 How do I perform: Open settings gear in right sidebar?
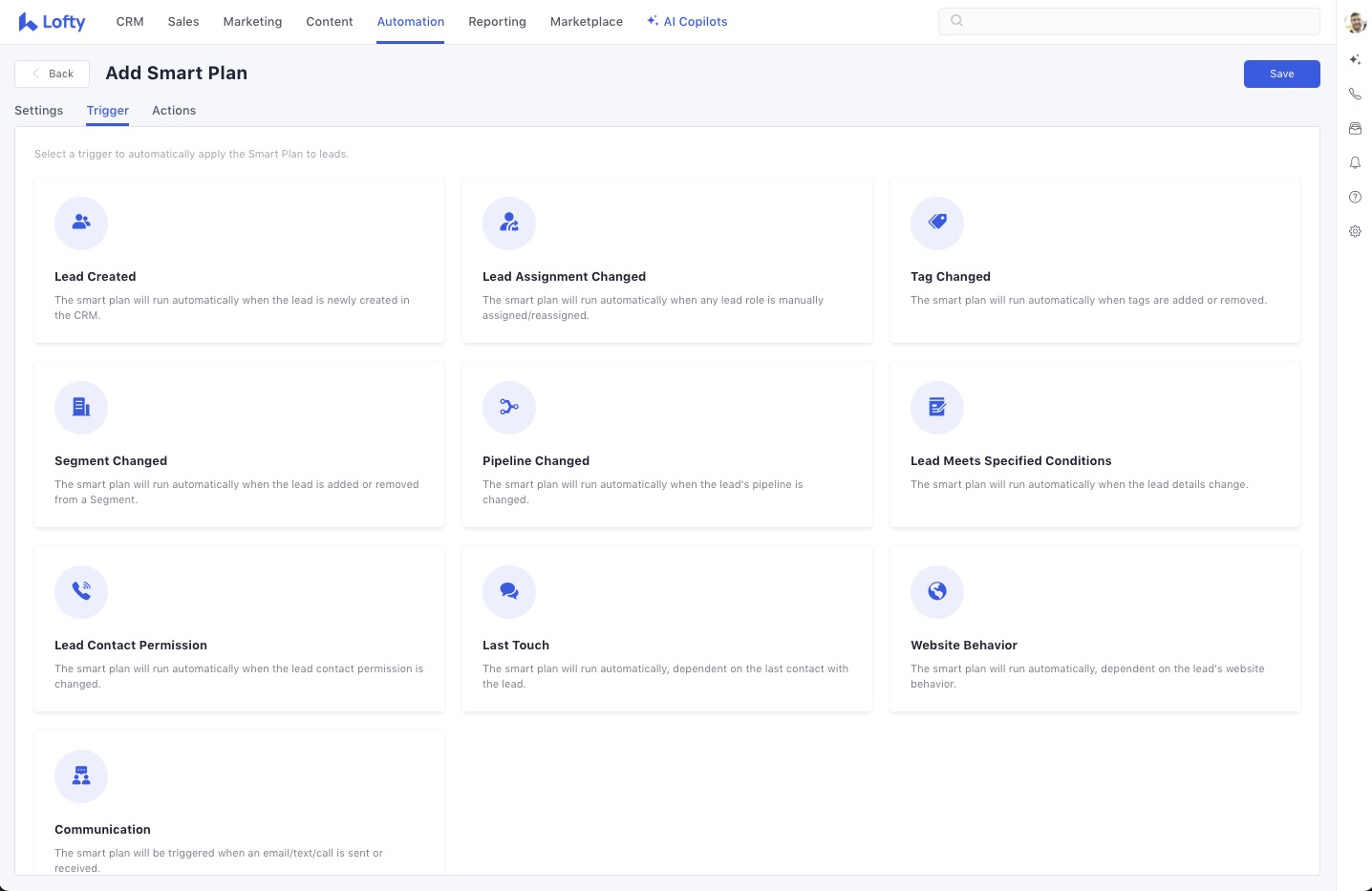(1355, 231)
